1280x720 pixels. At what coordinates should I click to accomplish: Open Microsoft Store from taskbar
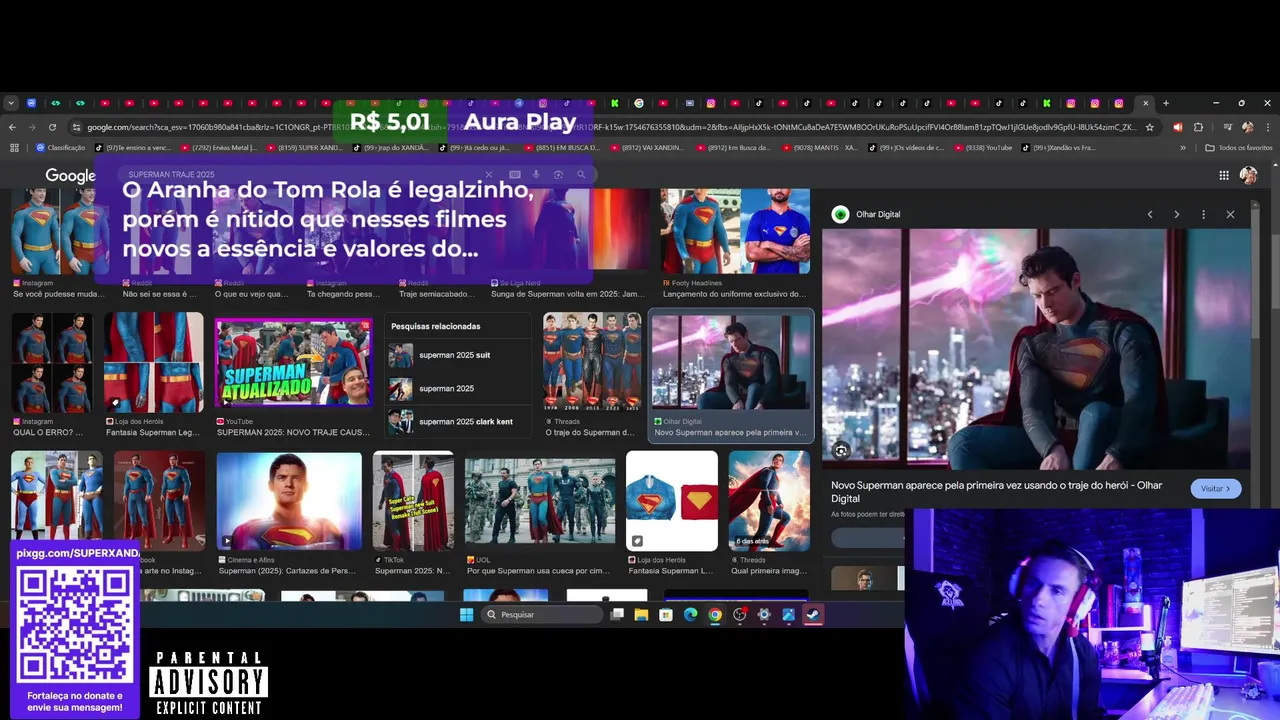click(x=666, y=615)
